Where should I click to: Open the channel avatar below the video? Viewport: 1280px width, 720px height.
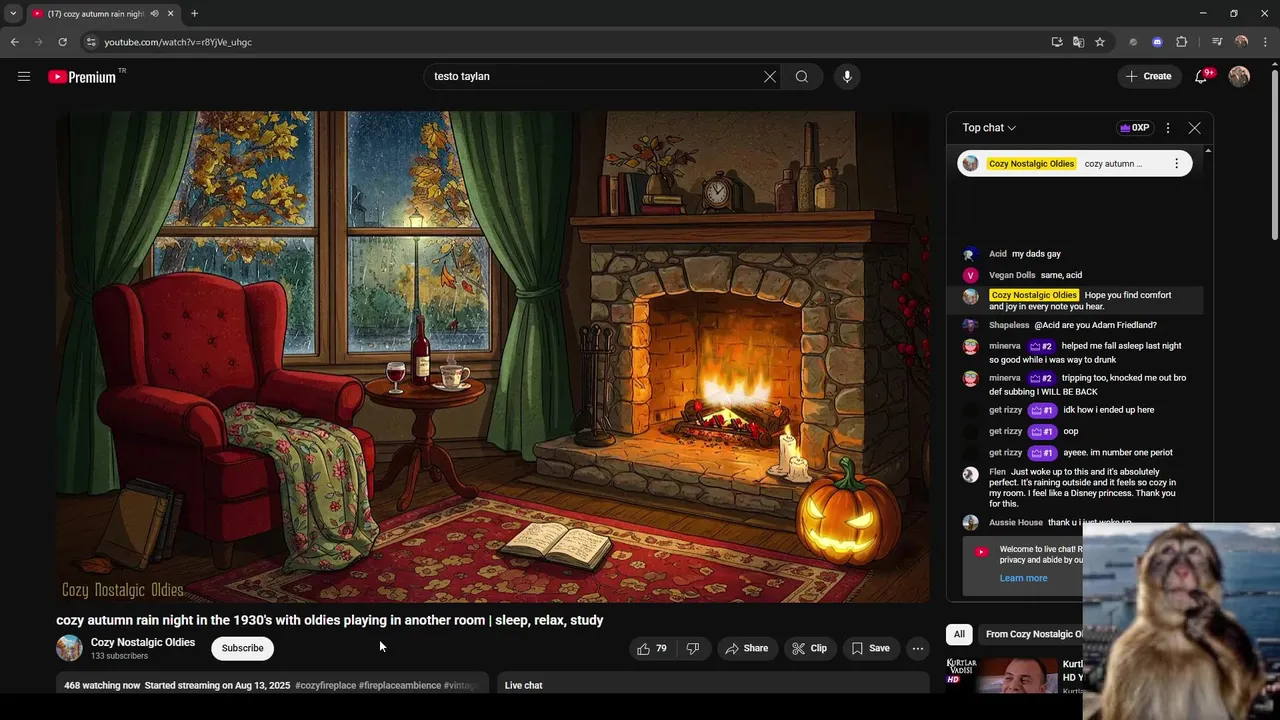[x=69, y=648]
